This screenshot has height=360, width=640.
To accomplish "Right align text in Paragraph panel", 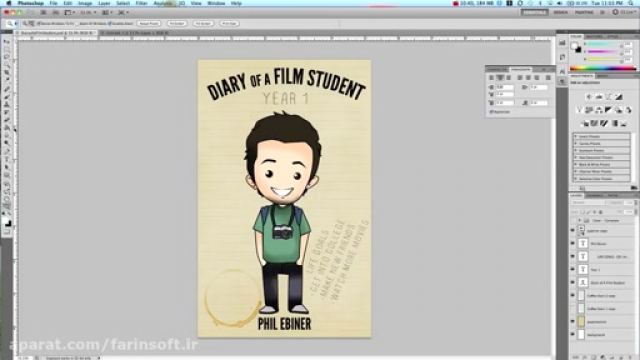I will pyautogui.click(x=509, y=78).
